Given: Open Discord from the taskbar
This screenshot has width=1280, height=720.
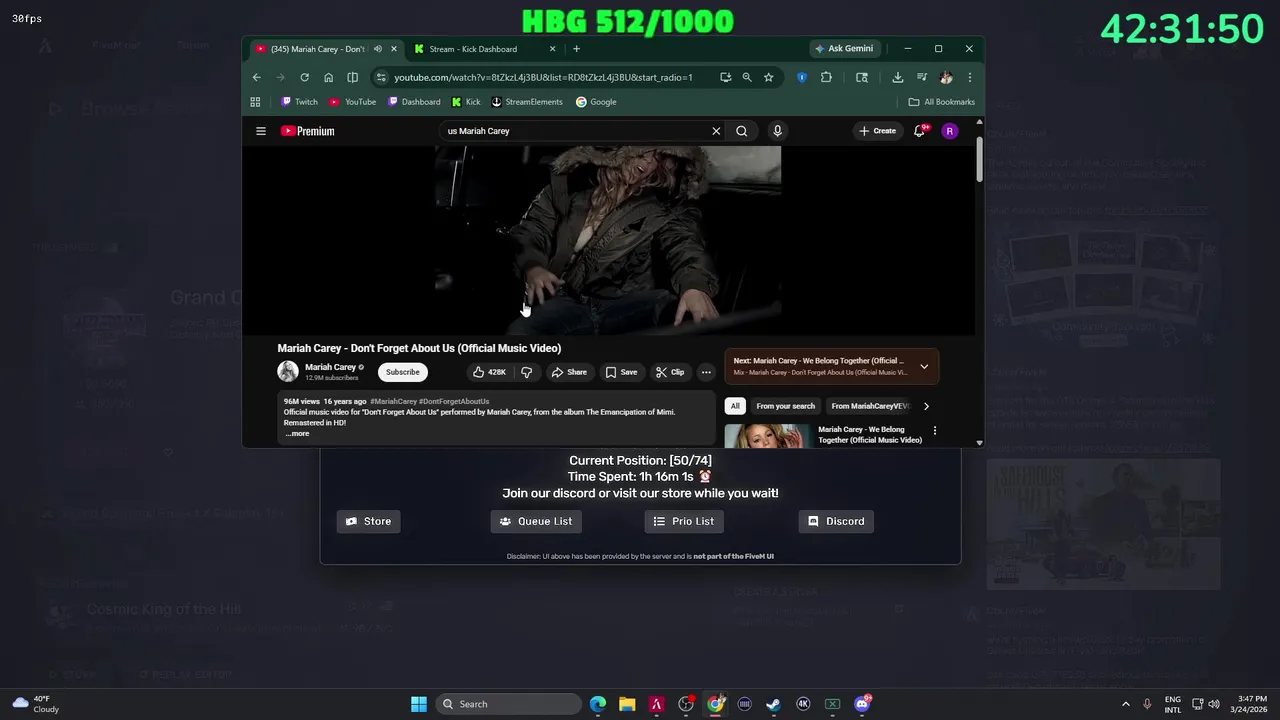Looking at the screenshot, I should [863, 704].
